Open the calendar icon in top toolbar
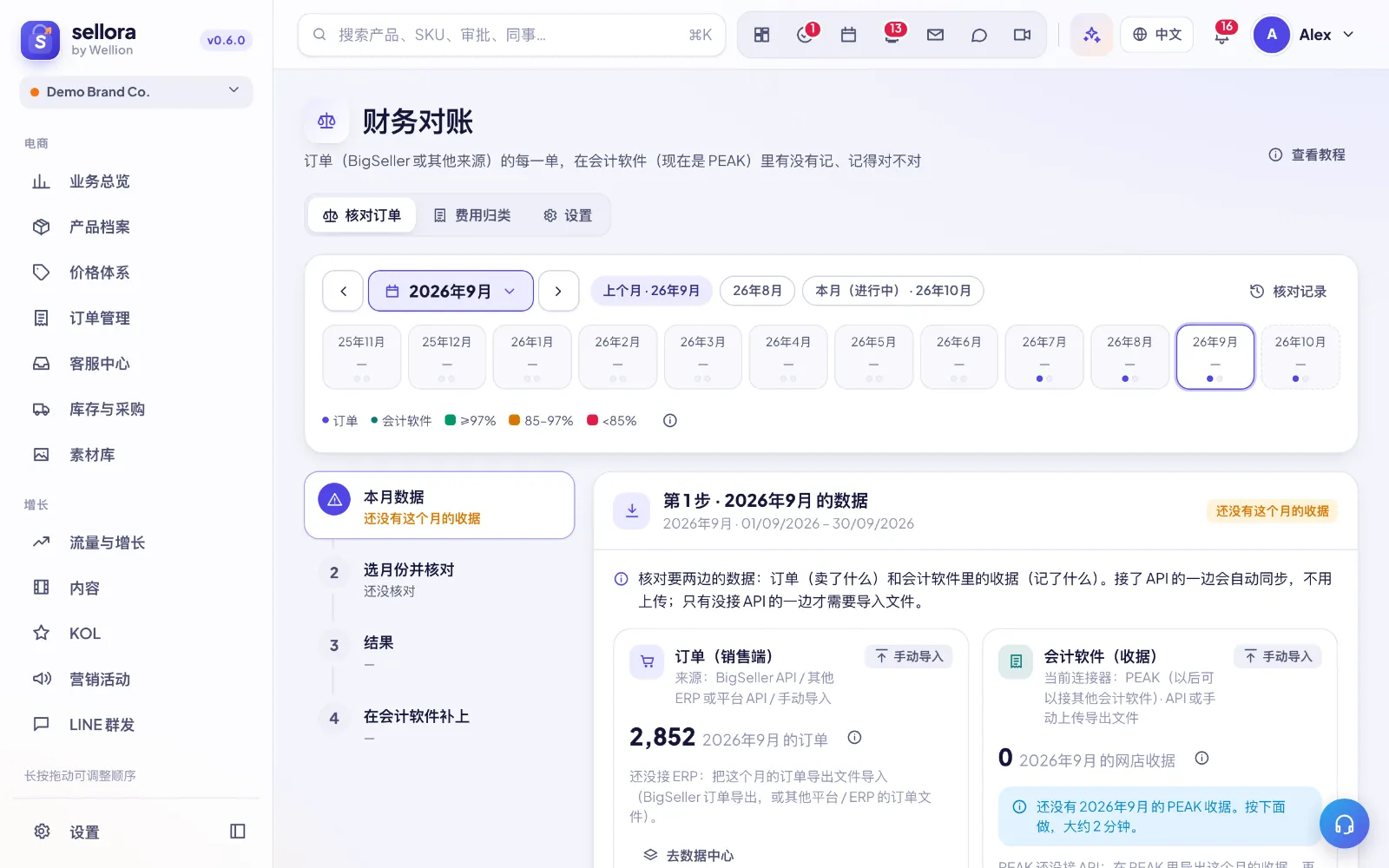Screen dimensions: 1389x868 click(848, 35)
